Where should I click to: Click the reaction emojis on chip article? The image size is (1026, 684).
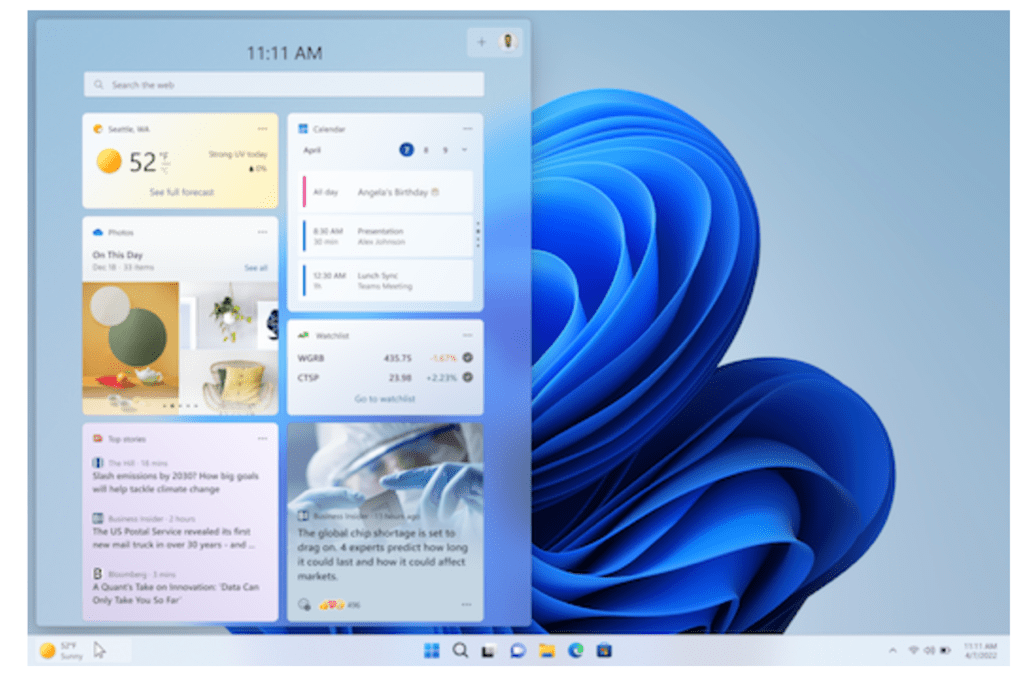tap(332, 605)
